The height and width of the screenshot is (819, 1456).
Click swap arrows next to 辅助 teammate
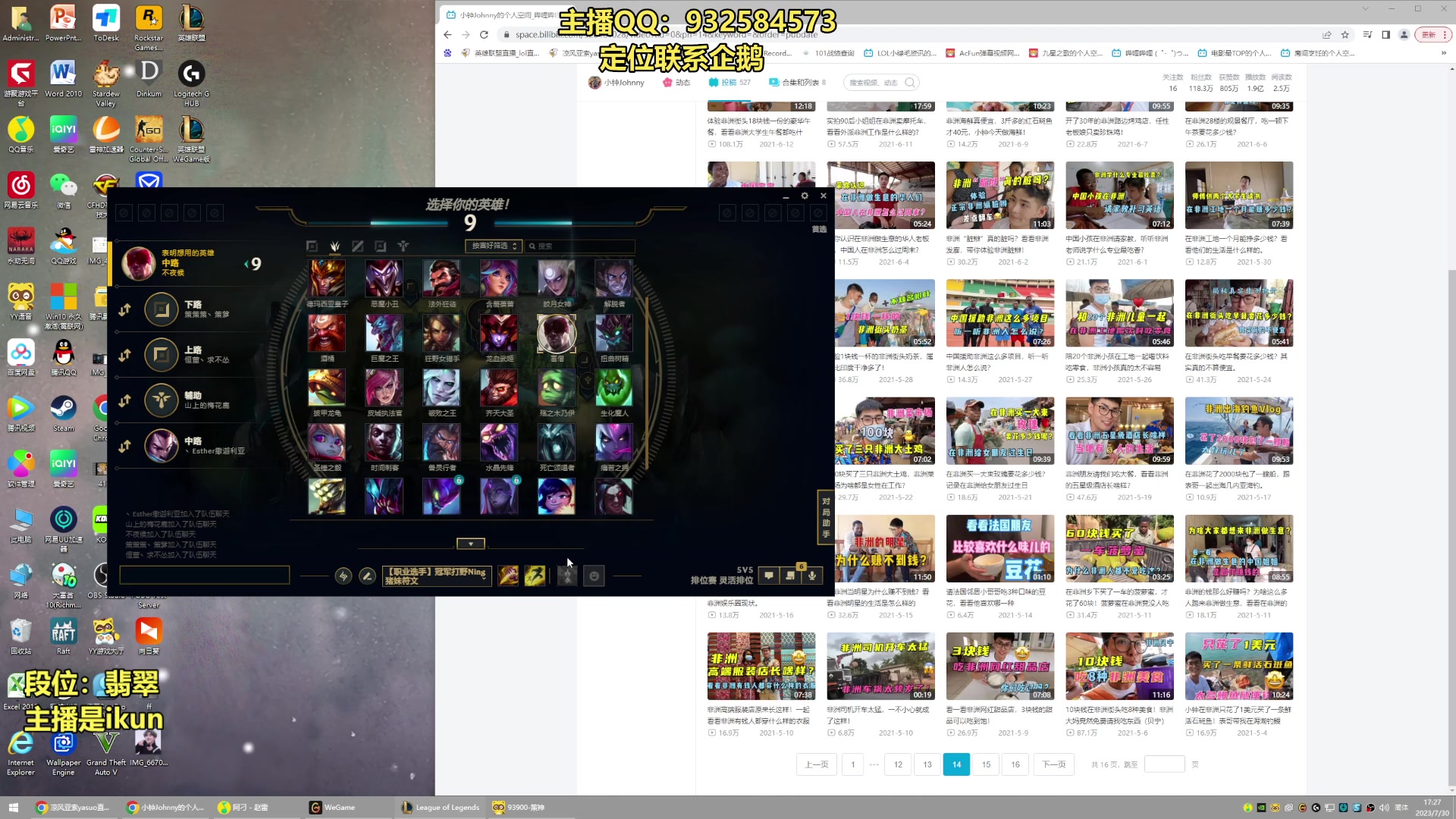click(125, 400)
